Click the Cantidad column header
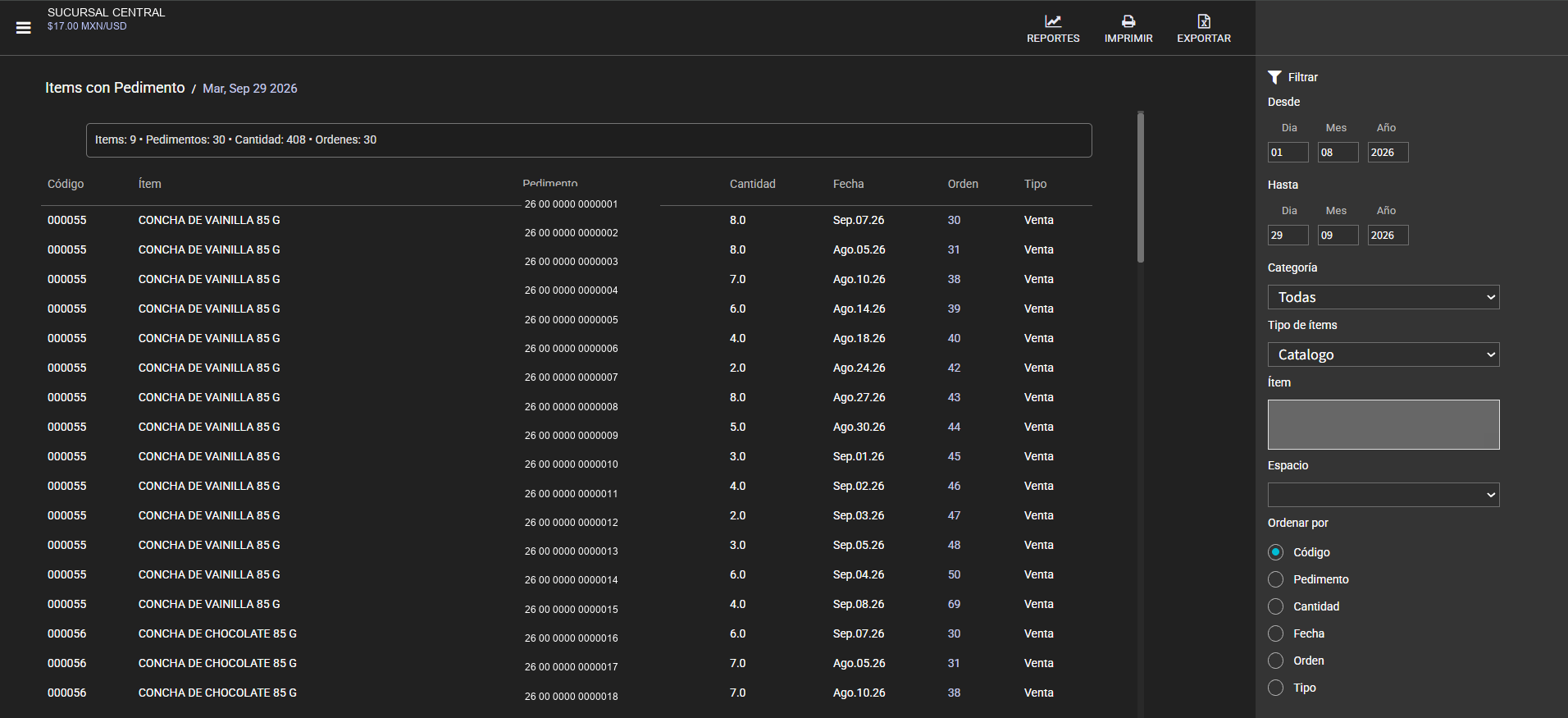 (x=752, y=184)
